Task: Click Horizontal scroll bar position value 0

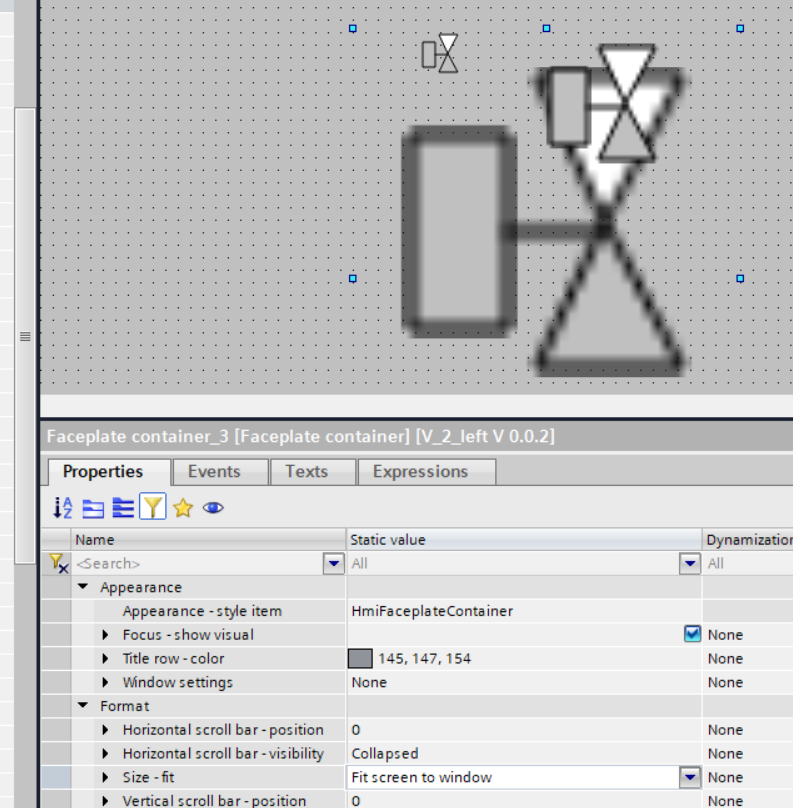Action: 356,730
